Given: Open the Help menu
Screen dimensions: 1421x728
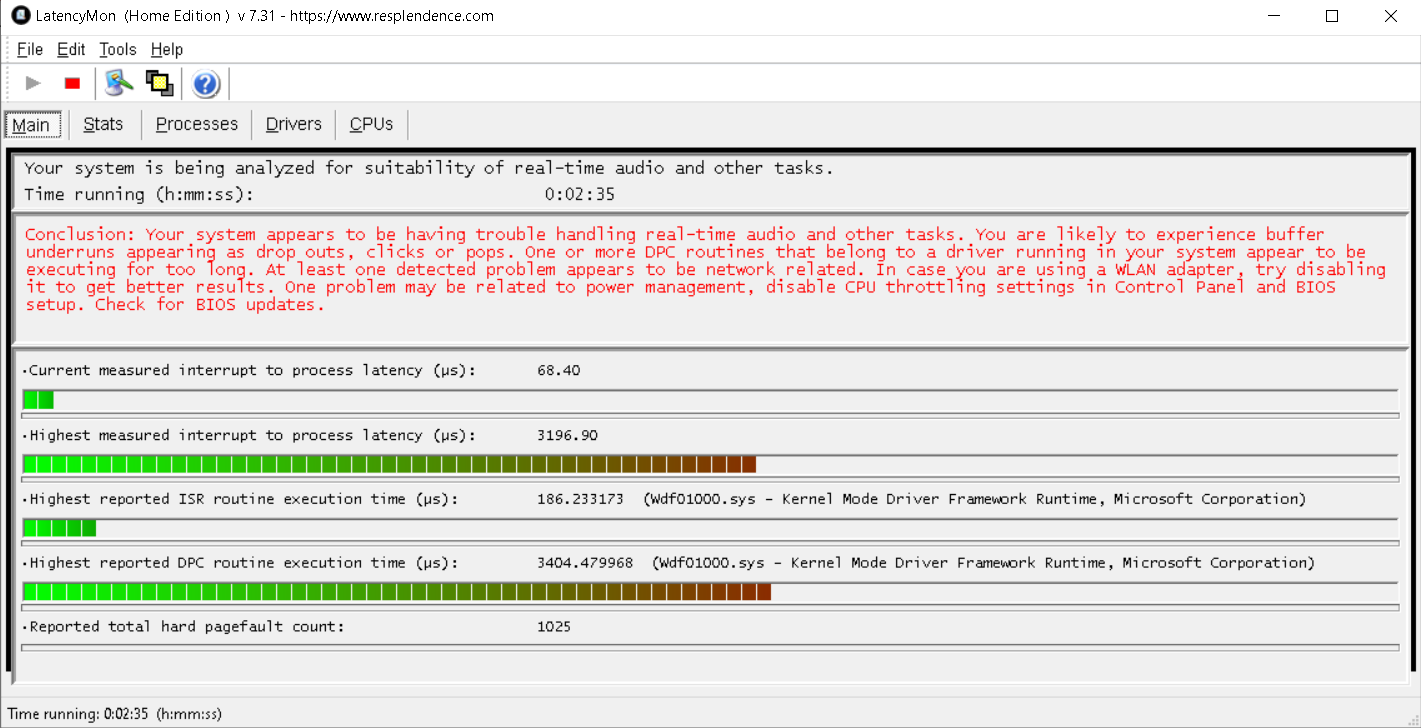Looking at the screenshot, I should coord(166,49).
